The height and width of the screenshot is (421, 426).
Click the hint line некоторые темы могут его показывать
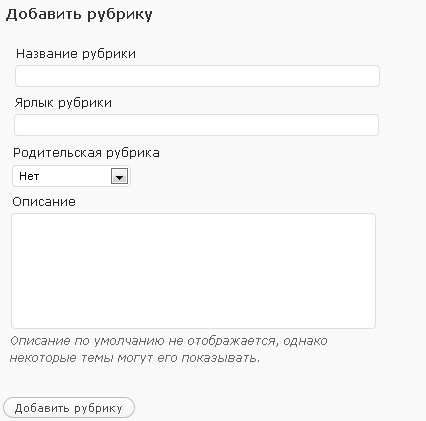[x=135, y=358]
